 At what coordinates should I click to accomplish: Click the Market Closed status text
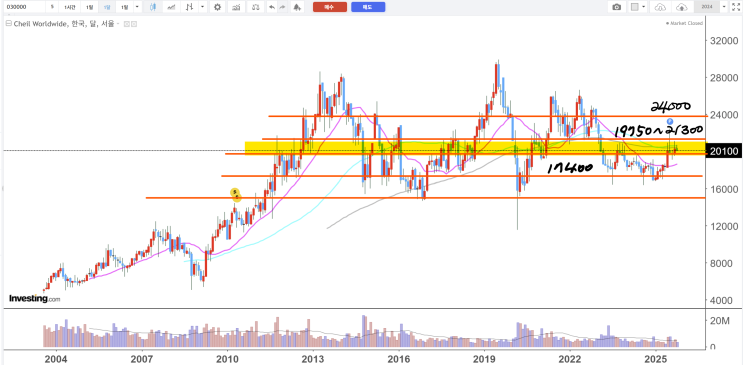coord(686,23)
